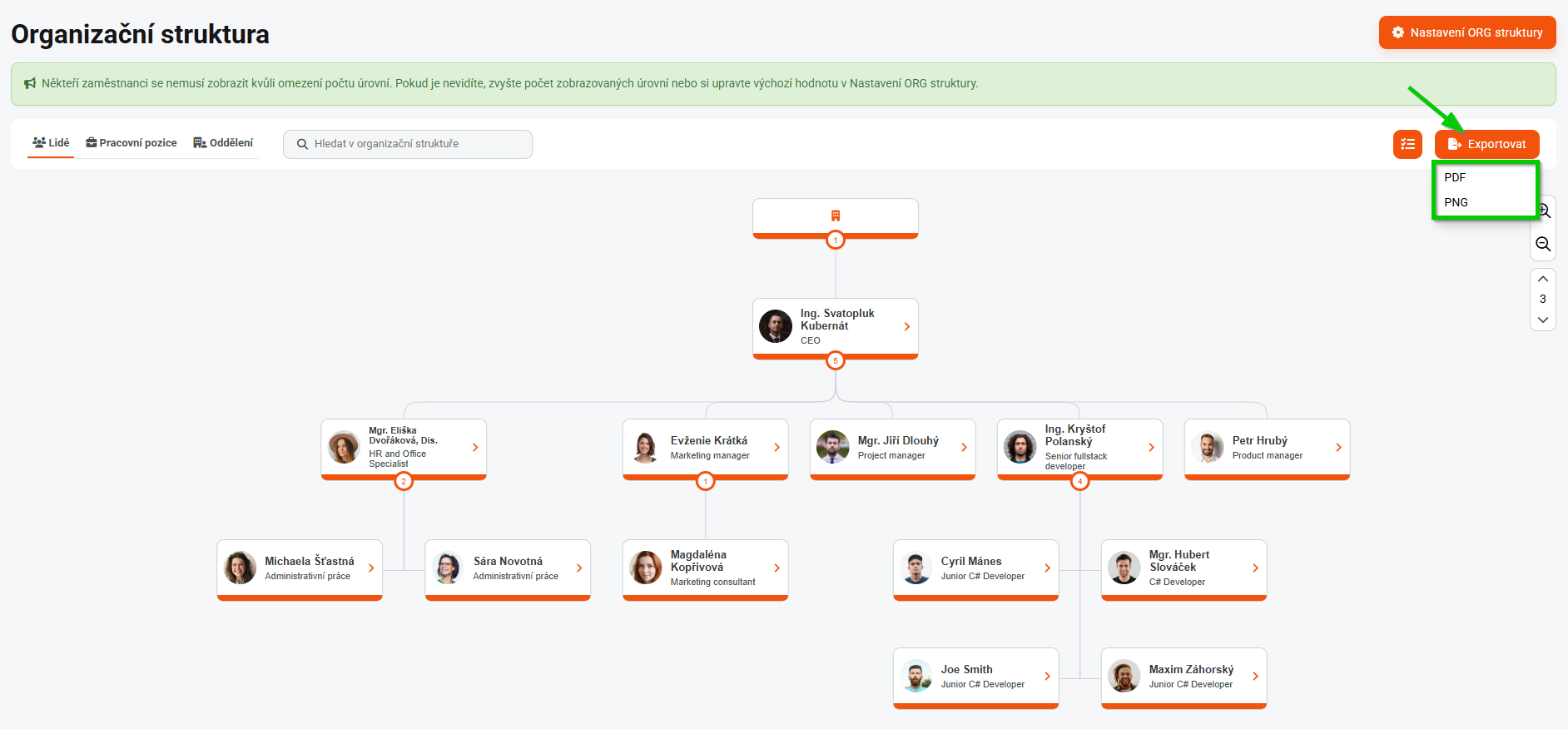Screen dimensions: 1568x729
Task: Switch to the Oddělení tab
Action: [x=223, y=143]
